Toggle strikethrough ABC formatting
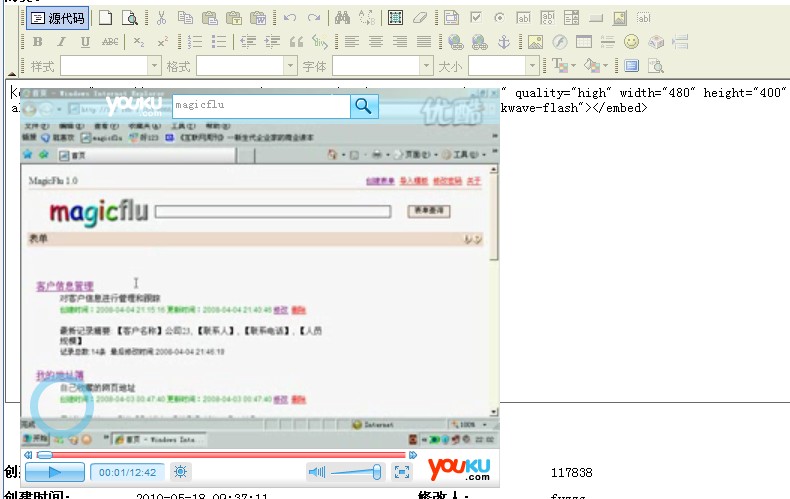The height and width of the screenshot is (499, 790). click(x=110, y=42)
